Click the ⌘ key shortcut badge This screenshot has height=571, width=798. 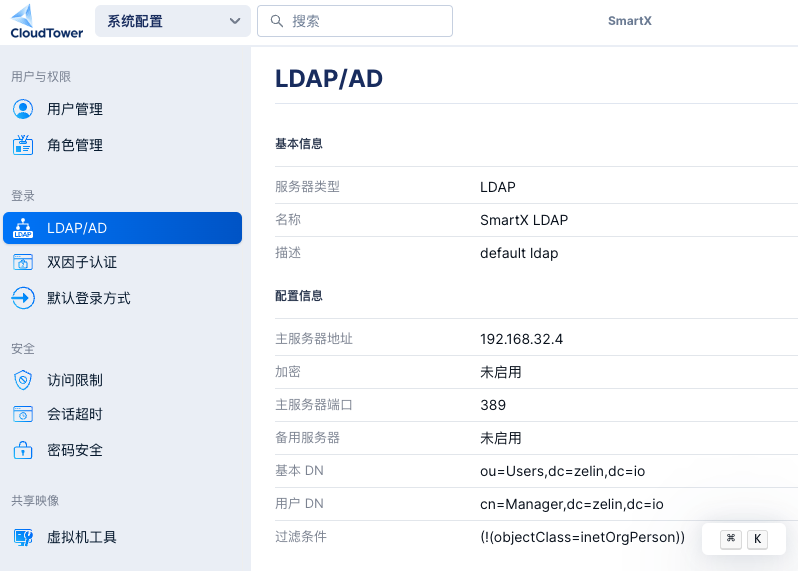click(x=731, y=539)
